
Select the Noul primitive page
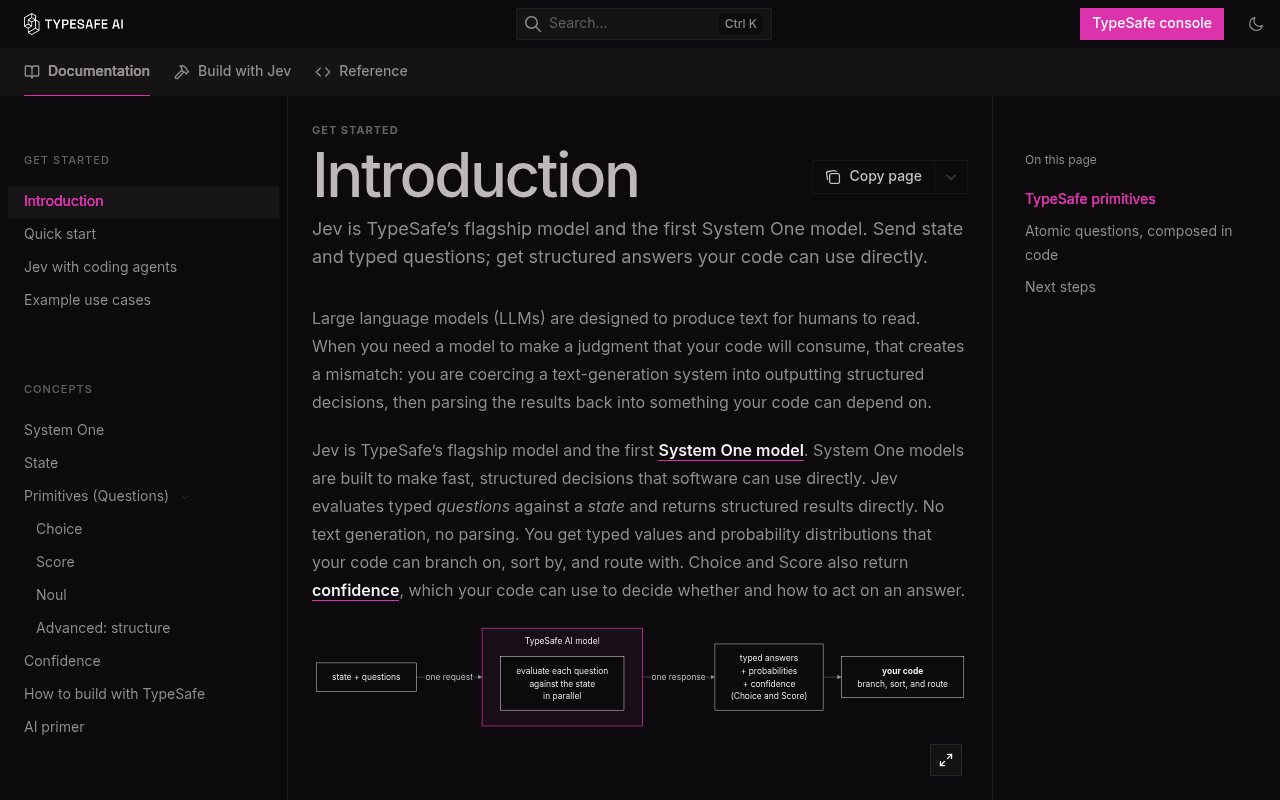[143, 595]
